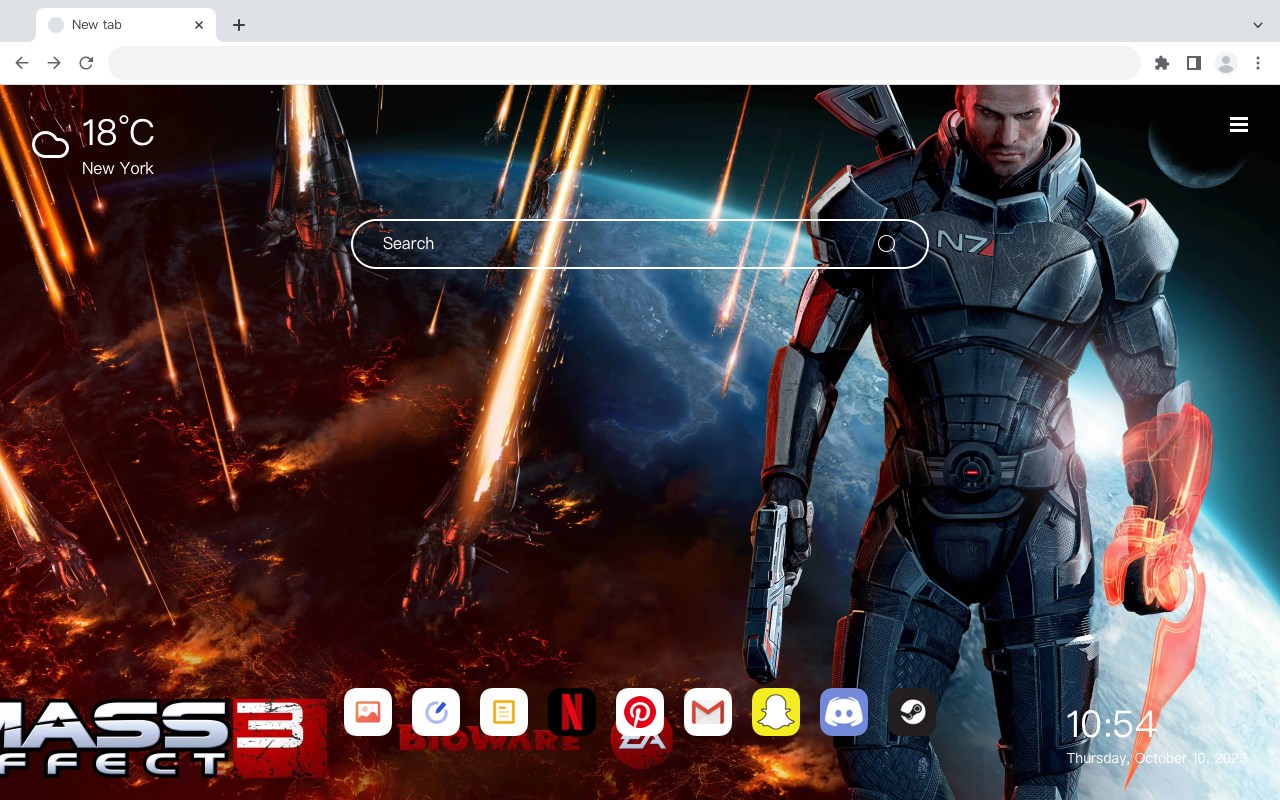The width and height of the screenshot is (1280, 800).
Task: Click into the Search input field
Action: [x=640, y=244]
